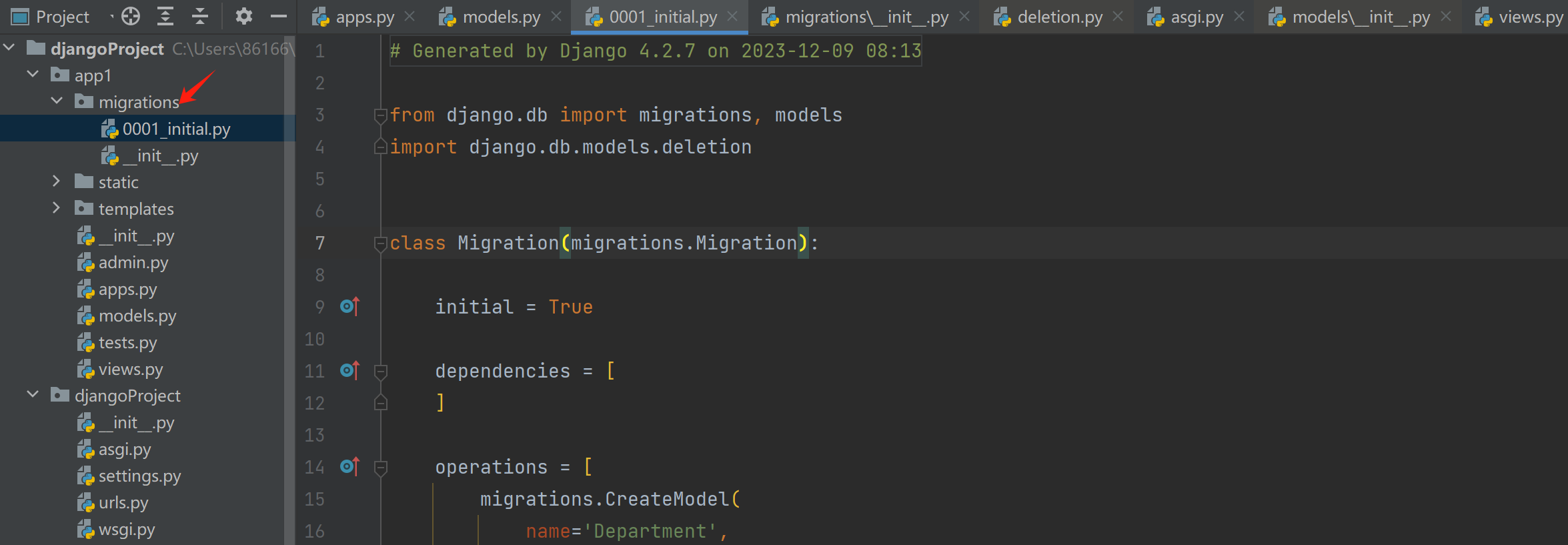Hide the Project tool window
The image size is (1568, 545).
(x=279, y=17)
